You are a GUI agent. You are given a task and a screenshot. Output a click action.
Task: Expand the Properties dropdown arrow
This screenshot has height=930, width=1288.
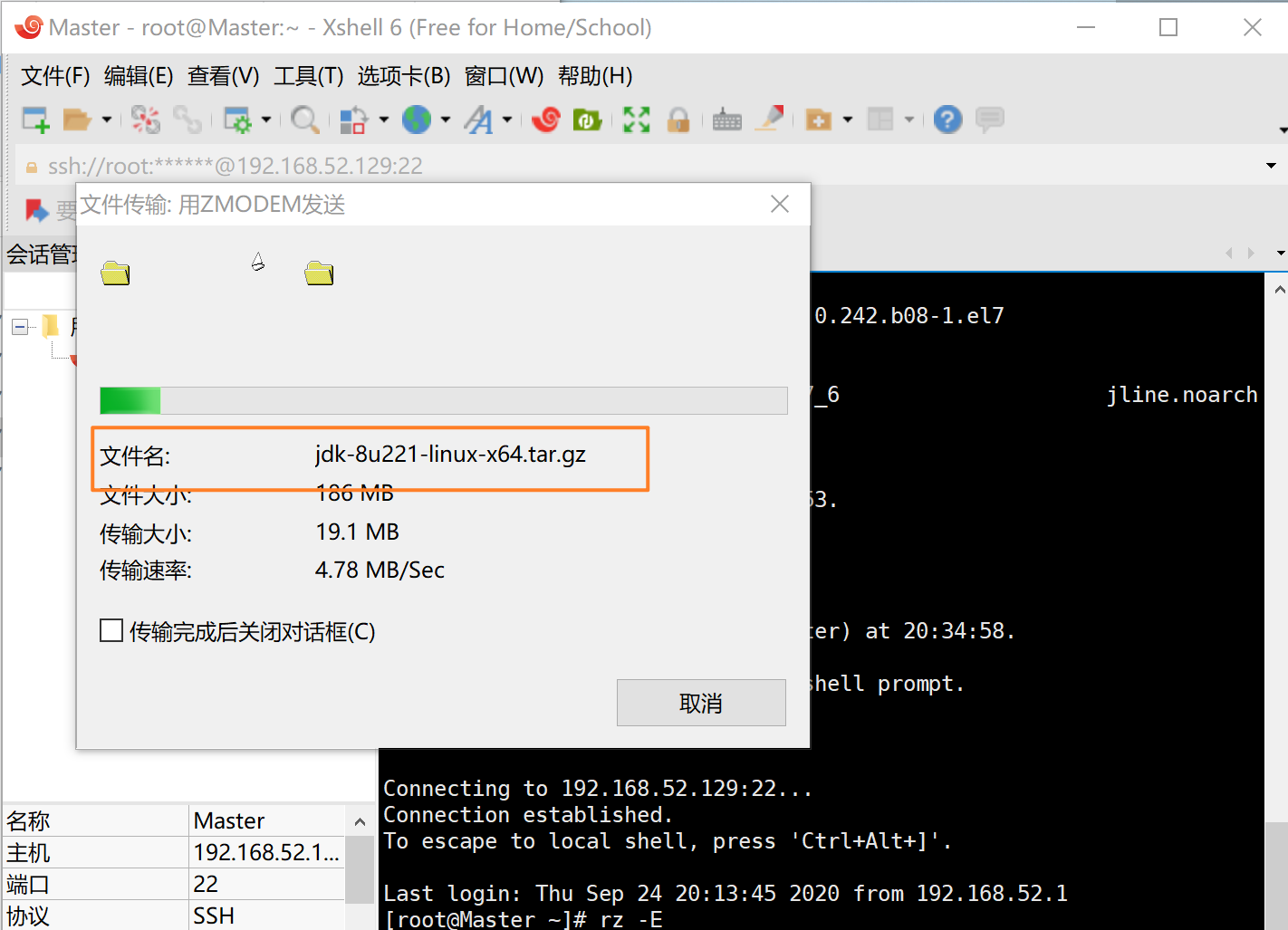point(266,120)
